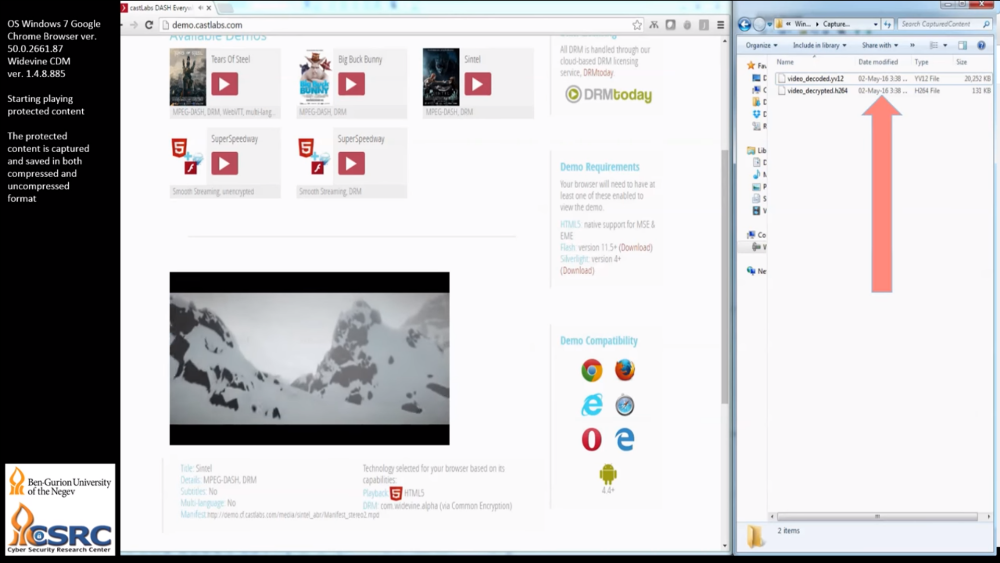Open the DRMtoday logo link

point(608,95)
